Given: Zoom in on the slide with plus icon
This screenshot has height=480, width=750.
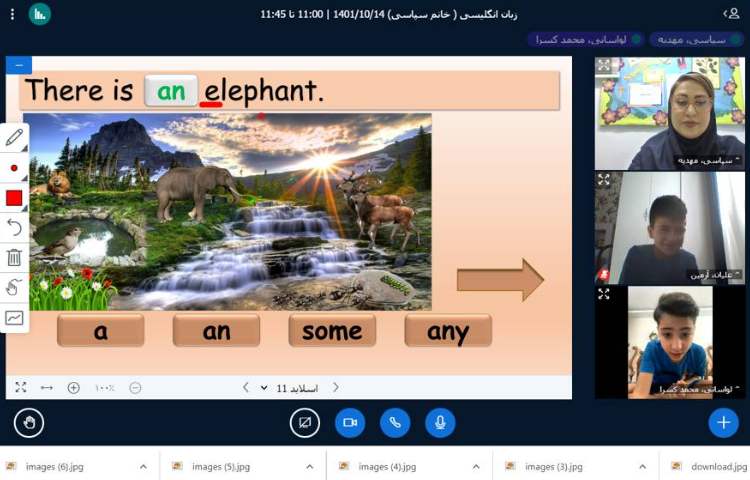Looking at the screenshot, I should click(74, 388).
